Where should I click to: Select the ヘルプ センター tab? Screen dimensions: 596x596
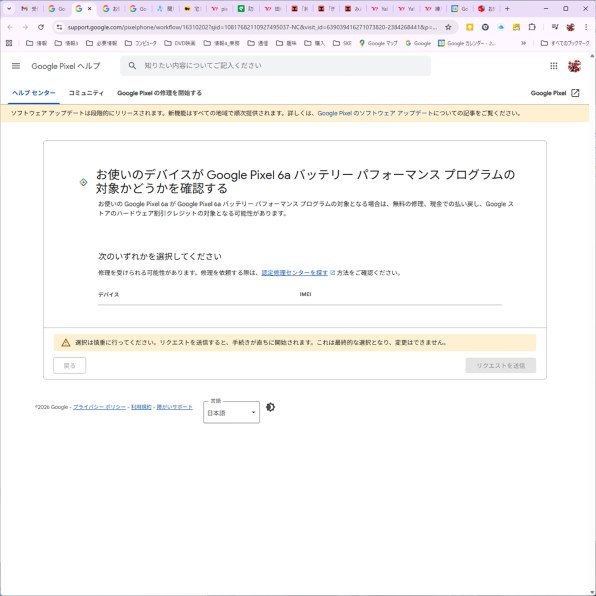(x=33, y=93)
